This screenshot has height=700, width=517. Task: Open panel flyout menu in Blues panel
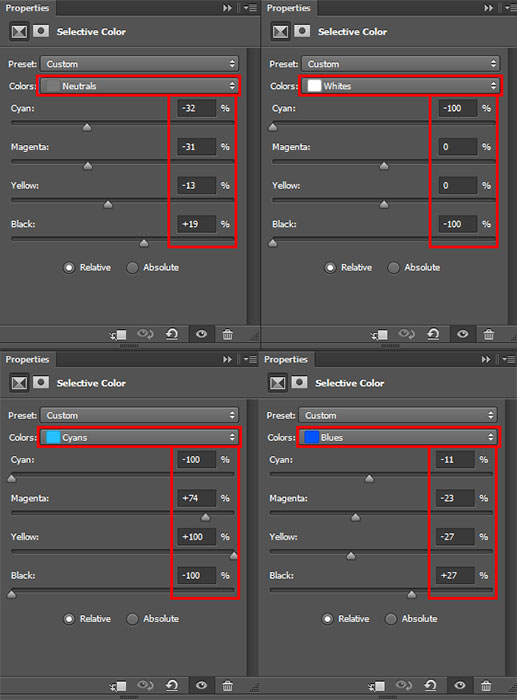pos(509,359)
